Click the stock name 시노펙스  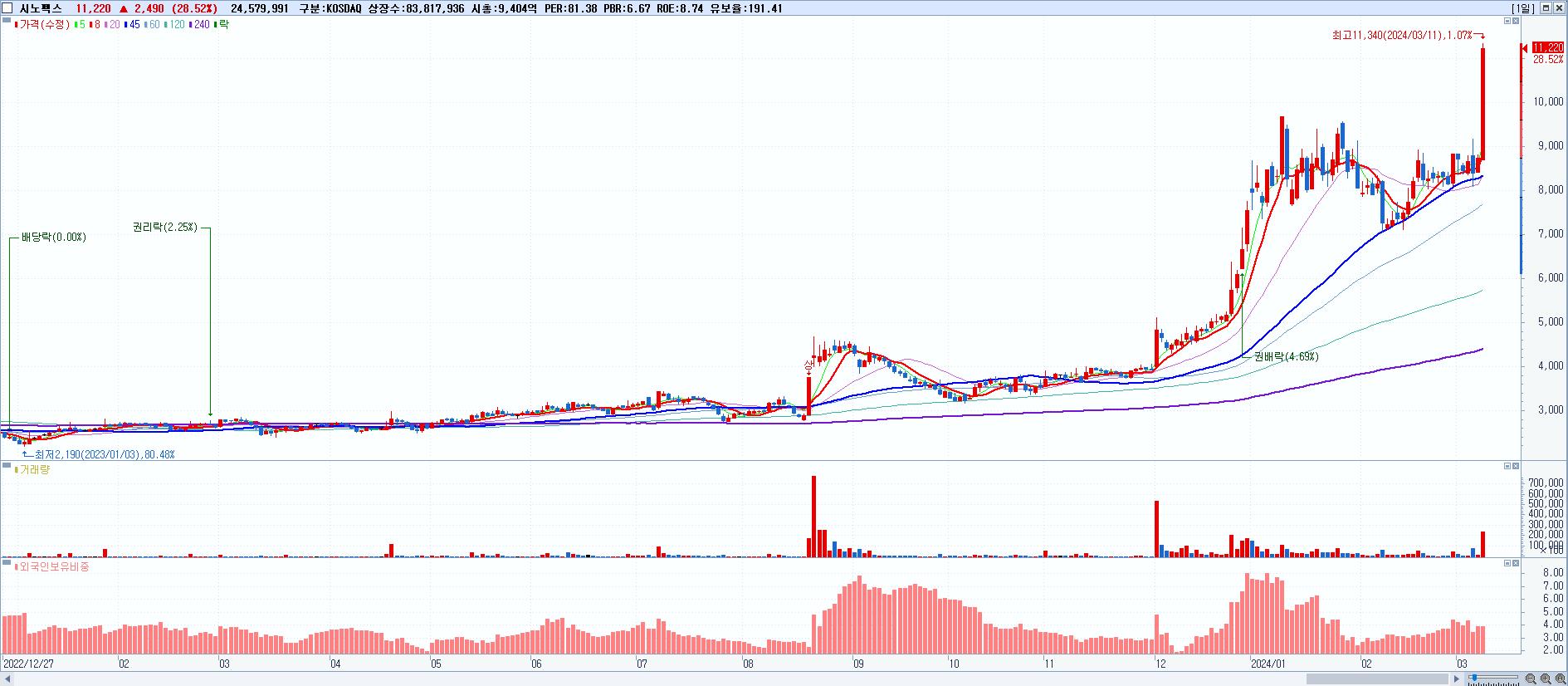(41, 8)
